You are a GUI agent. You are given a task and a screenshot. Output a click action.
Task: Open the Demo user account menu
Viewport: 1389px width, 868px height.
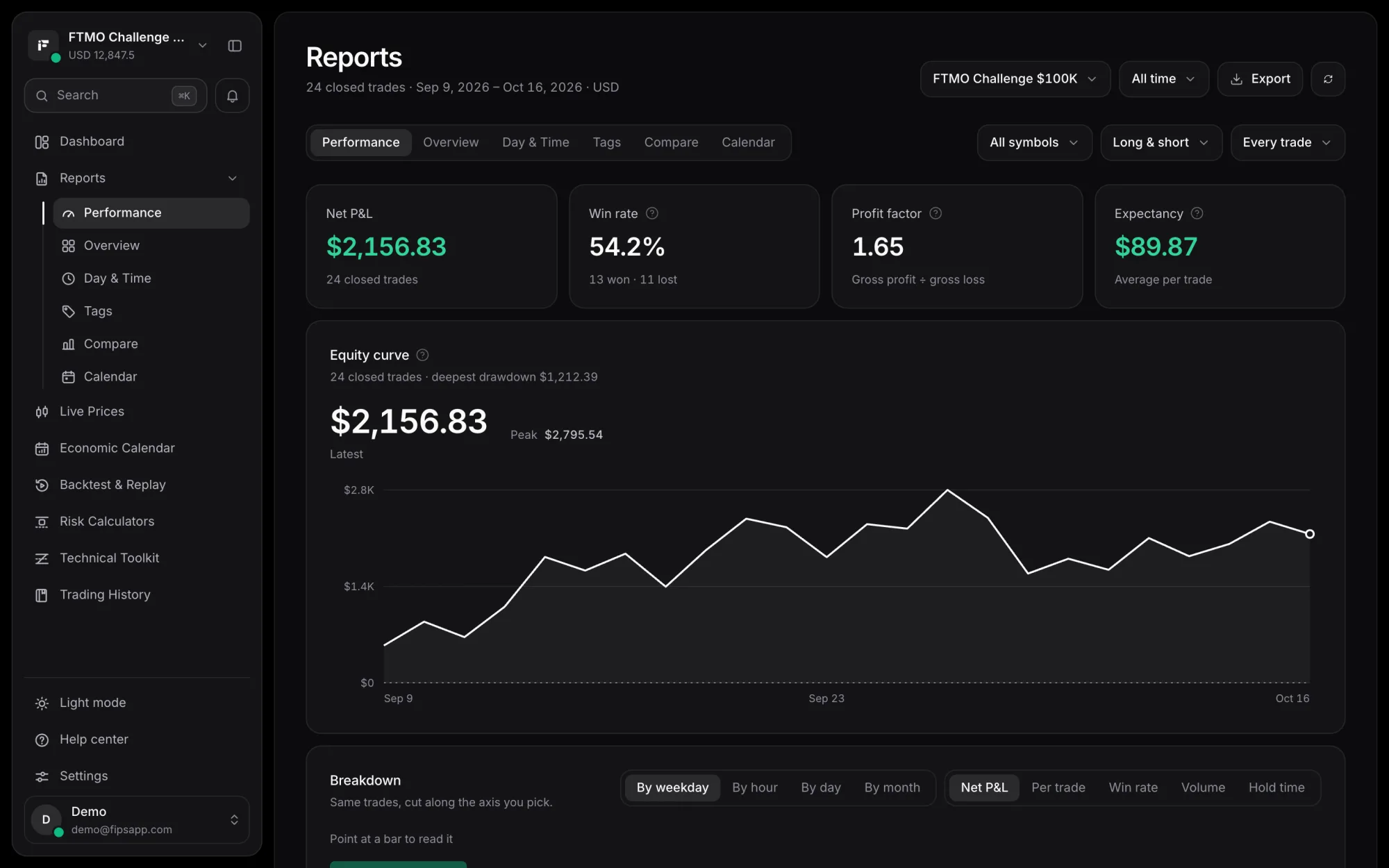(137, 820)
